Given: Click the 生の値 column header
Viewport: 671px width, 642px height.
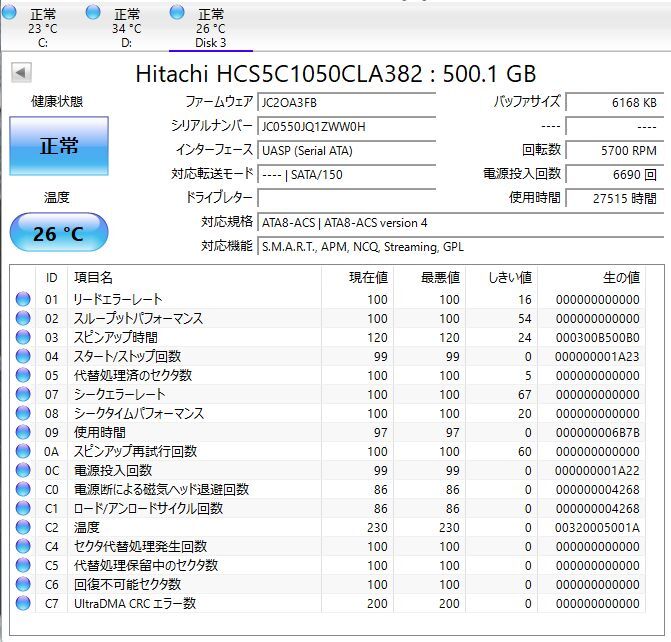Looking at the screenshot, I should coord(620,277).
